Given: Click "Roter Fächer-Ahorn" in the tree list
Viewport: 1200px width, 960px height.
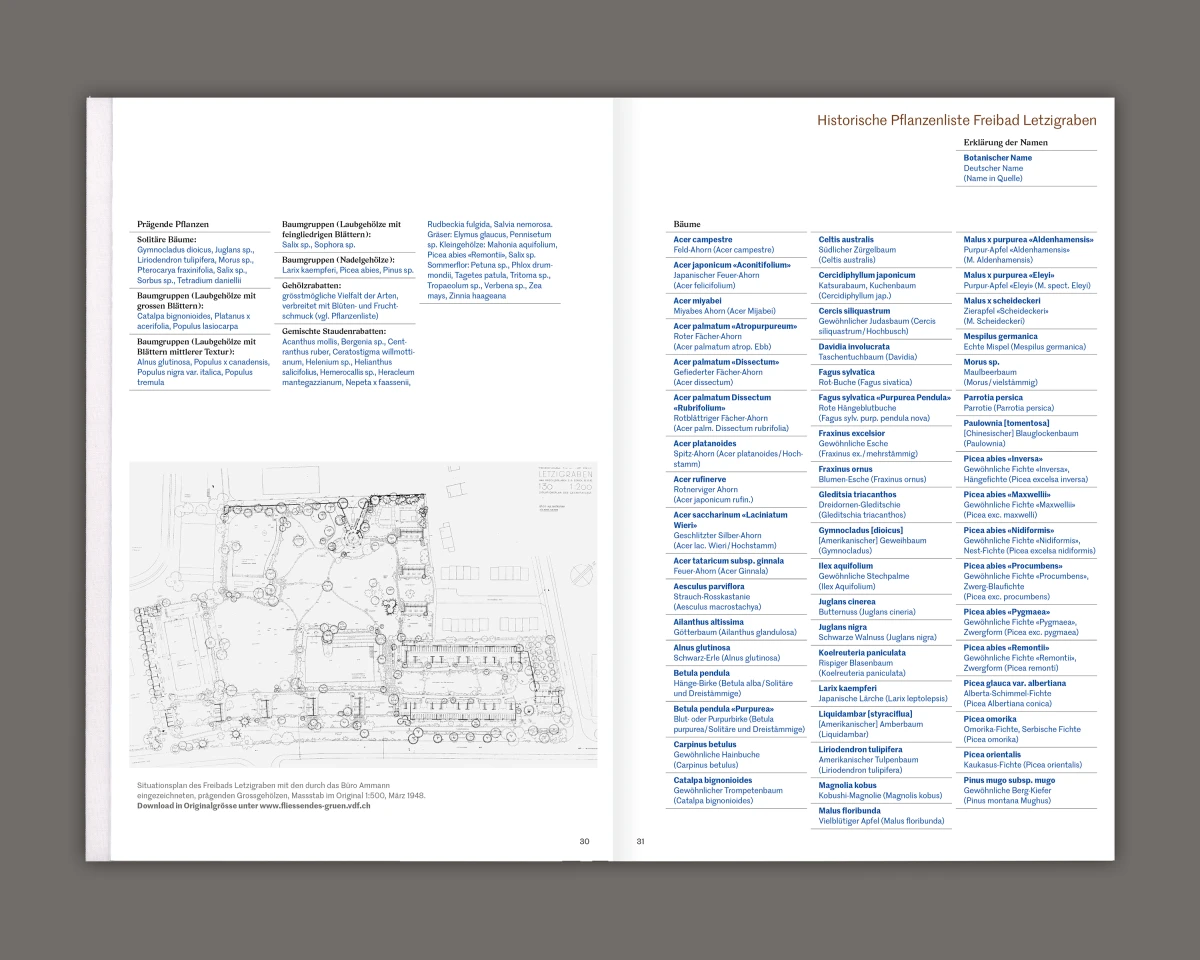Looking at the screenshot, I should click(707, 336).
